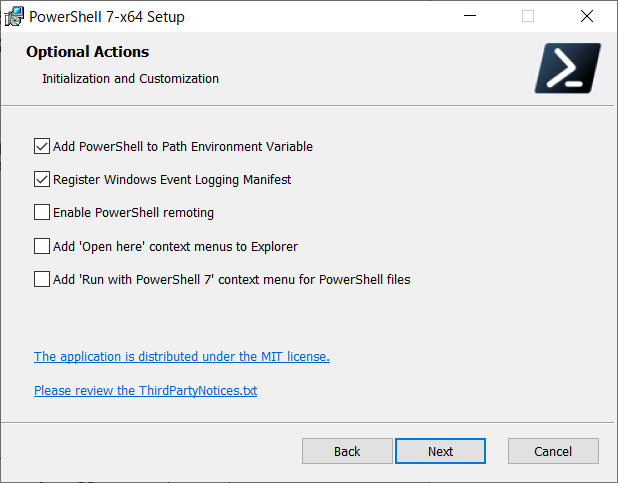Click the greyed-out maximize button
The width and height of the screenshot is (618, 483).
(x=528, y=17)
